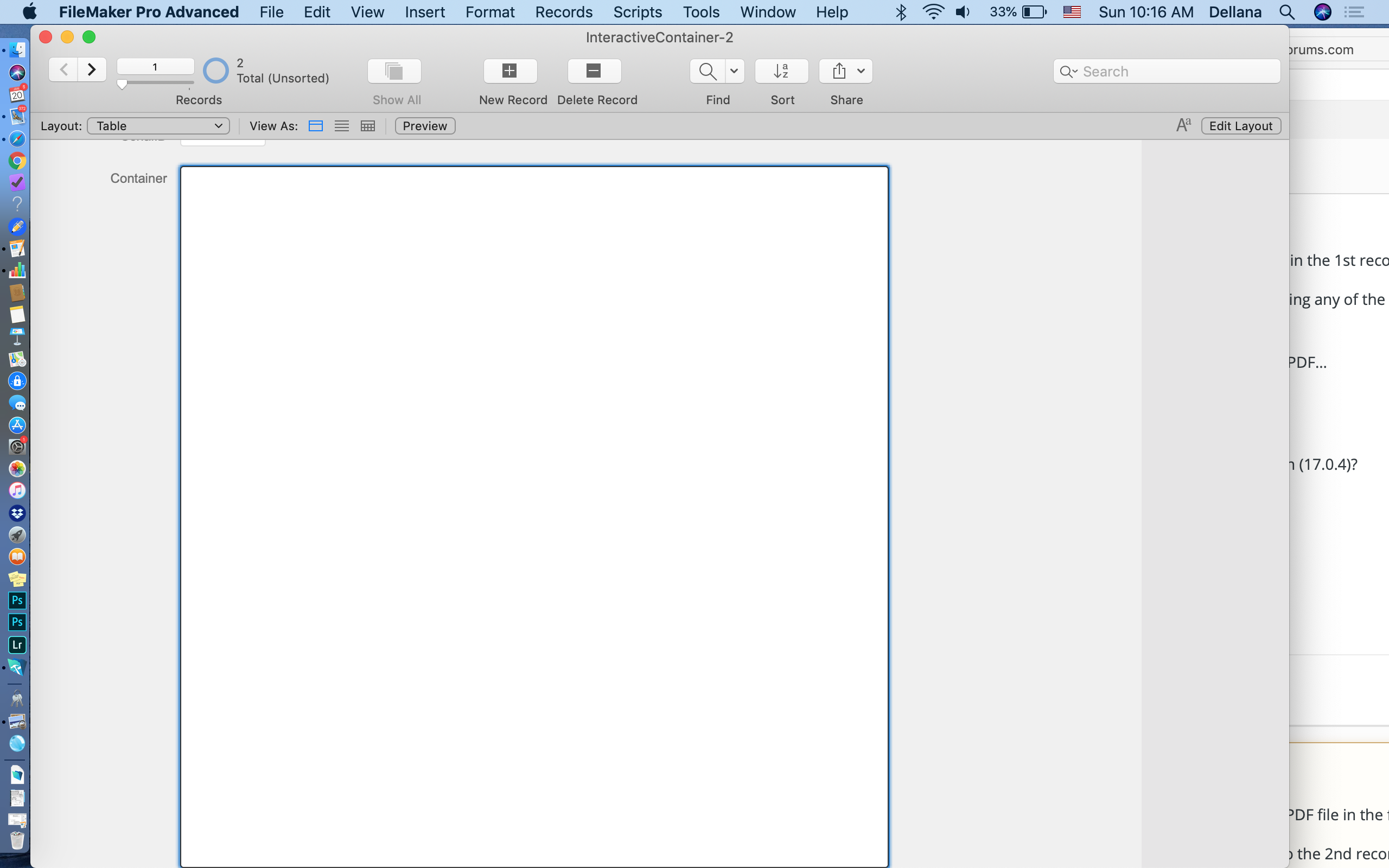
Task: Go to the next record arrow
Action: (92, 70)
